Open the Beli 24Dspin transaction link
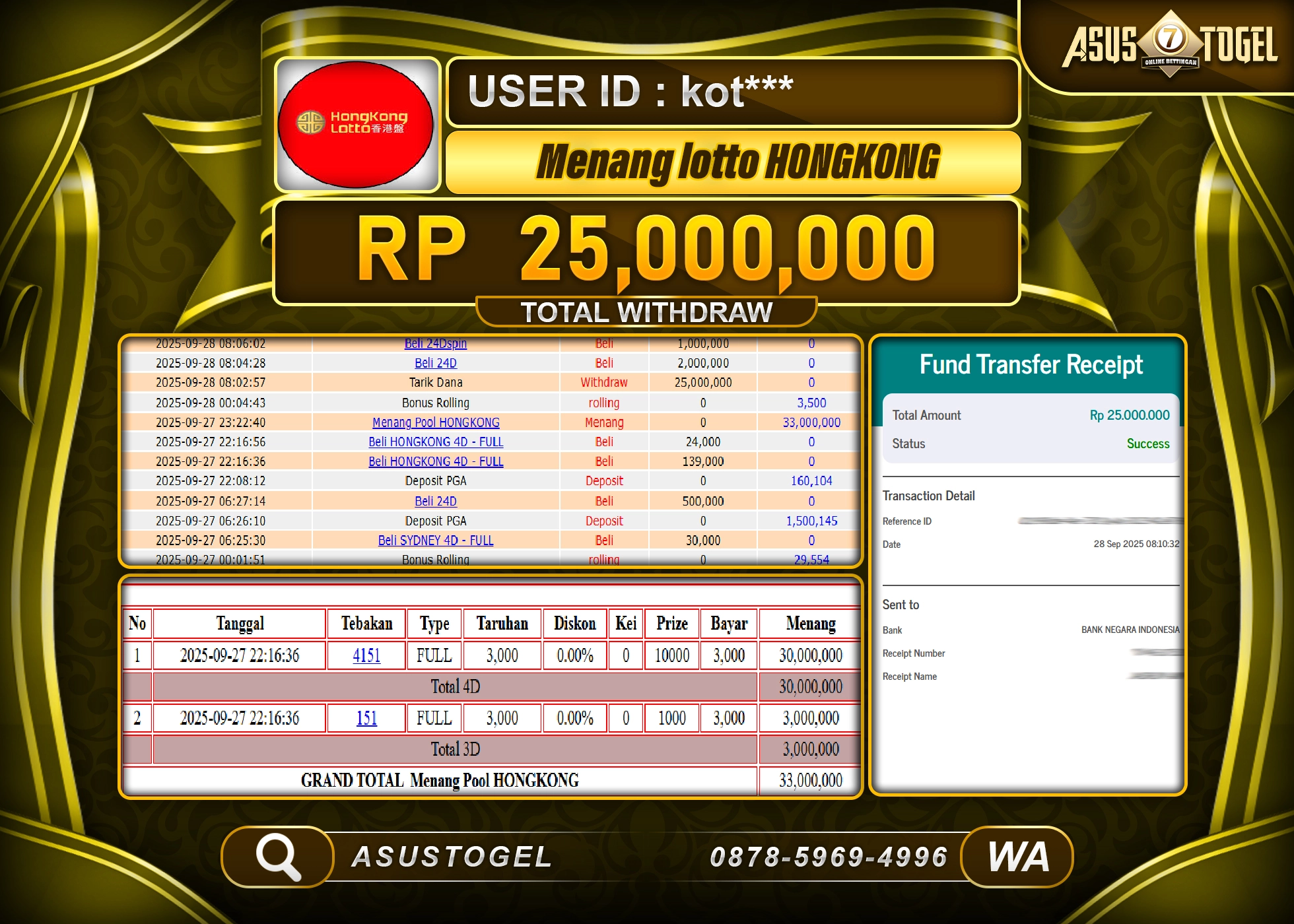 pyautogui.click(x=436, y=343)
